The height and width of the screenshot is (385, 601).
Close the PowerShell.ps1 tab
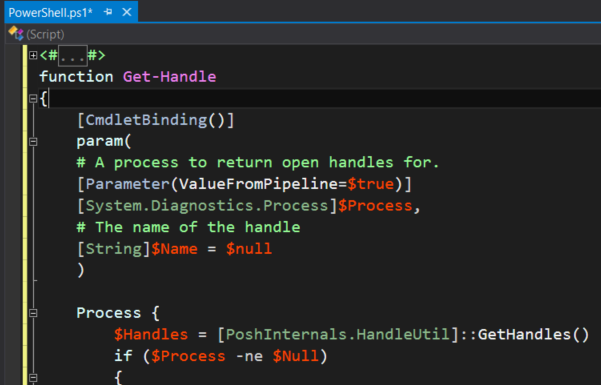(127, 12)
